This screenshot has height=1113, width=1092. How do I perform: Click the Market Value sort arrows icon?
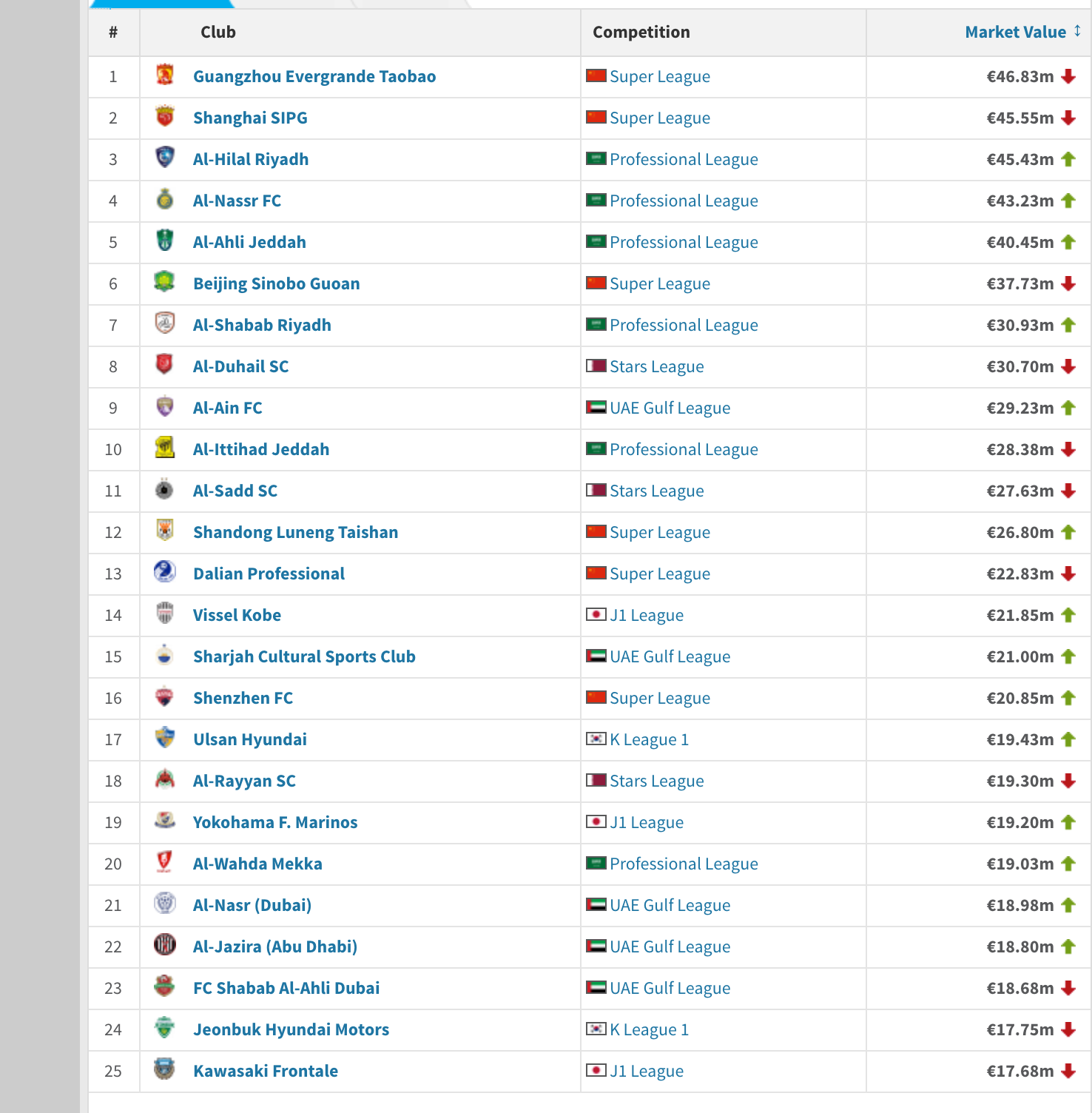[x=1077, y=31]
